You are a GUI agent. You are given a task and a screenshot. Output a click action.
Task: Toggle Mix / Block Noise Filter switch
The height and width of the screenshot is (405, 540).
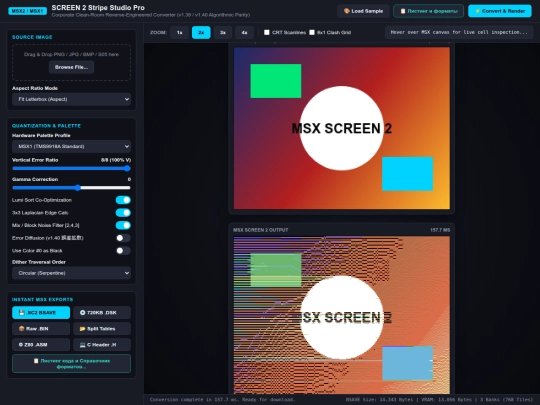(x=123, y=225)
